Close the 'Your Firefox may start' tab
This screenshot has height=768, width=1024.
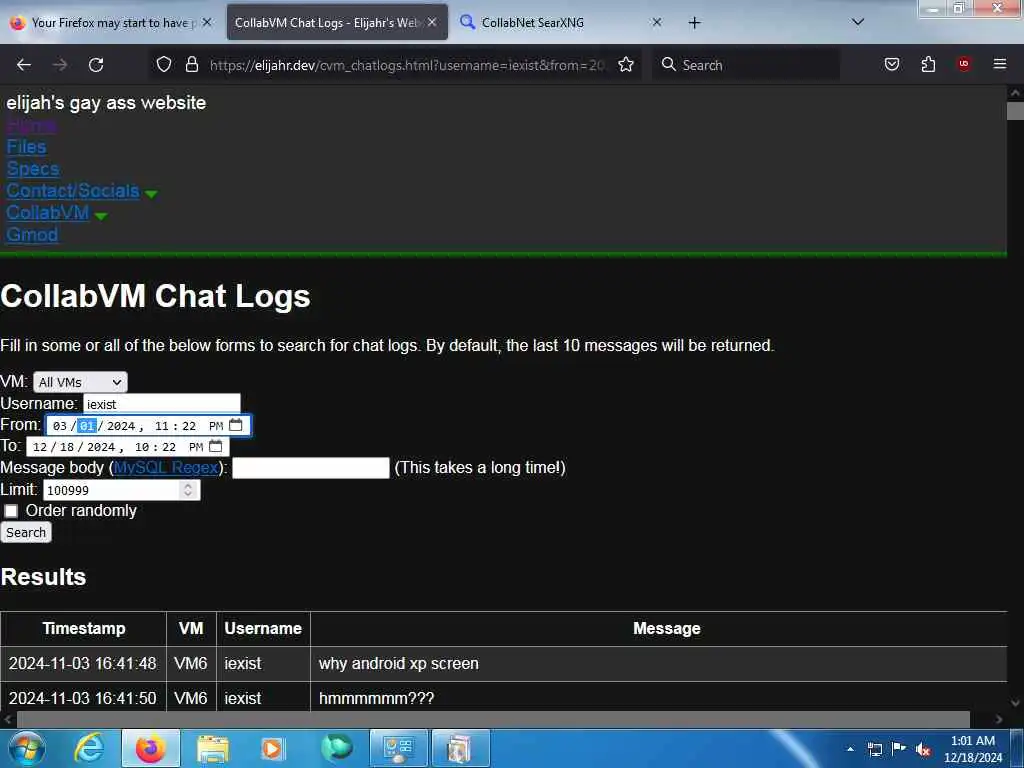[207, 22]
